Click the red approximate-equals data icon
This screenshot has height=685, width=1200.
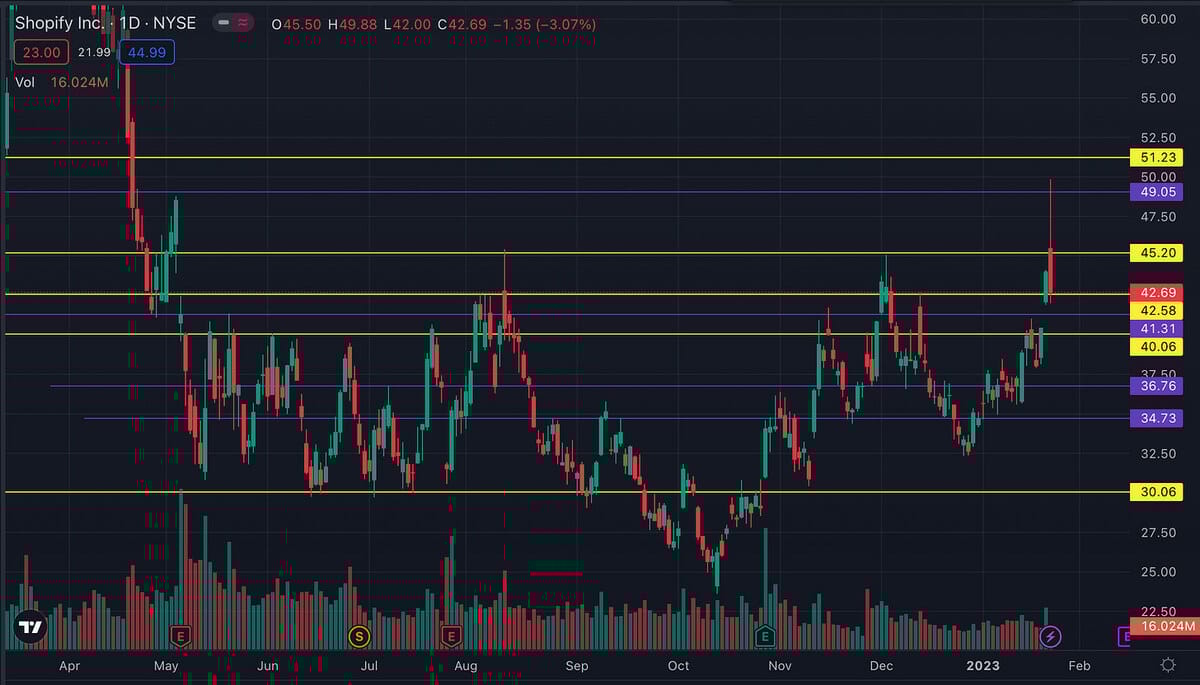[244, 23]
